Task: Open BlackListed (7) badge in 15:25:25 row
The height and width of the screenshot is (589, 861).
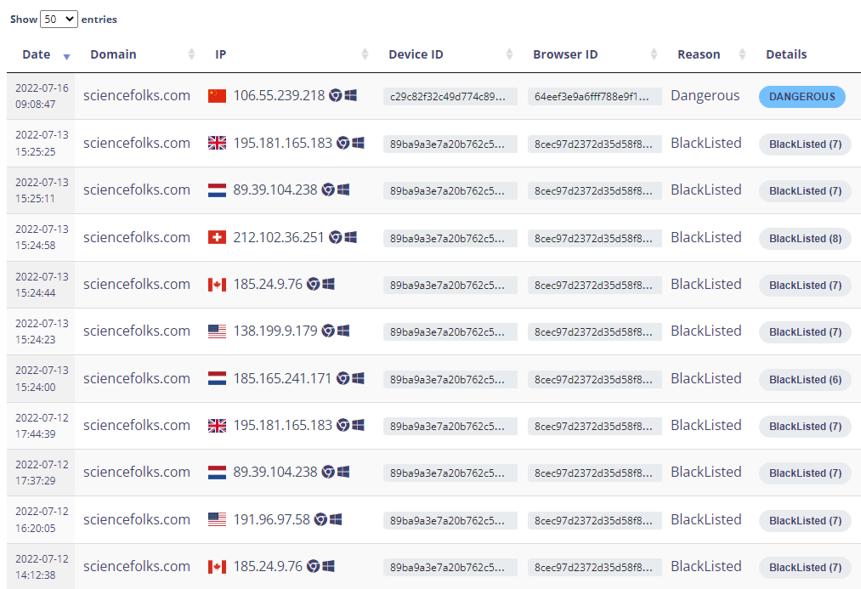Action: (x=805, y=144)
